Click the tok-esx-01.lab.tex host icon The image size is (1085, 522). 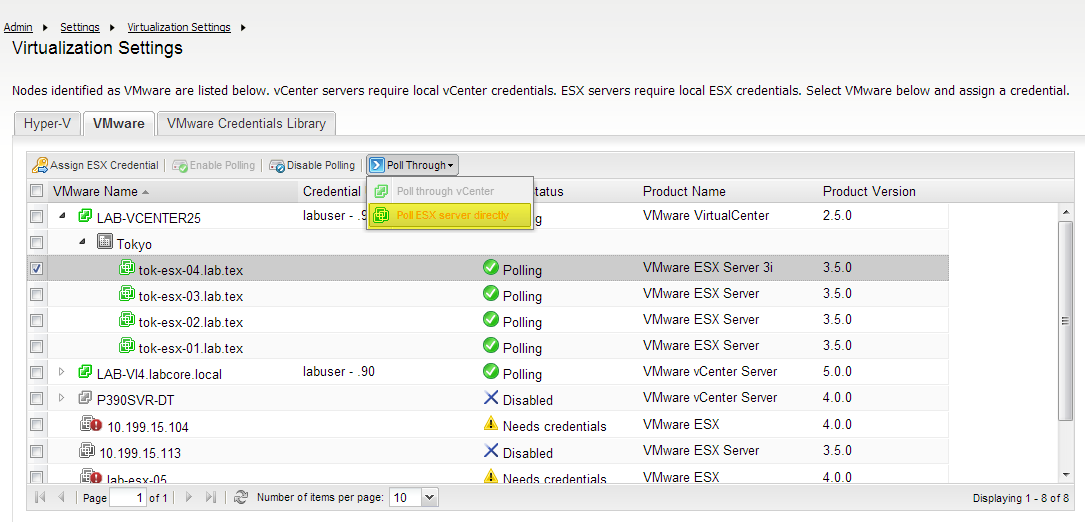[x=127, y=345]
